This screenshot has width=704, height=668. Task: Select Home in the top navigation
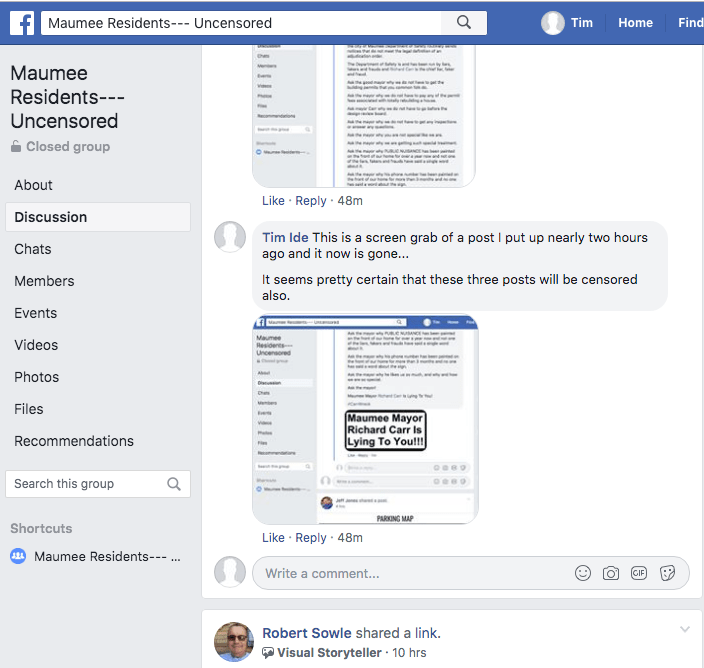[x=635, y=22]
